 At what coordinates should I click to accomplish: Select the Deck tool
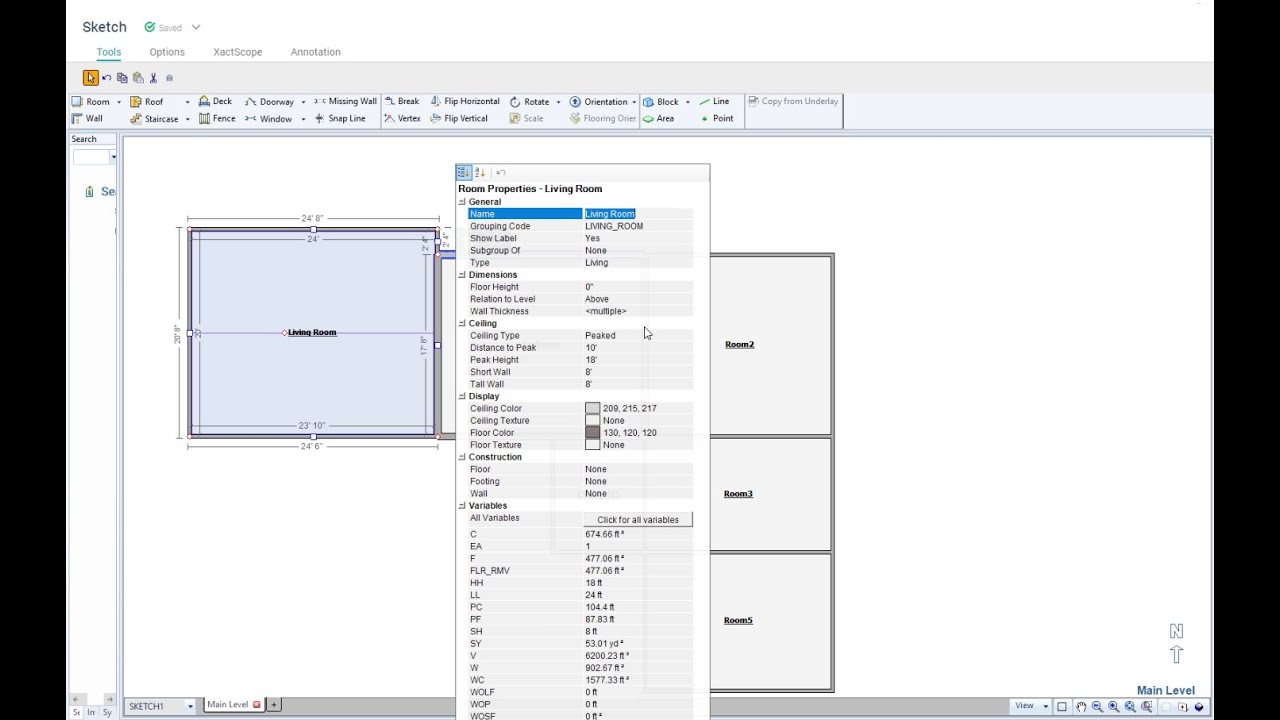[215, 101]
